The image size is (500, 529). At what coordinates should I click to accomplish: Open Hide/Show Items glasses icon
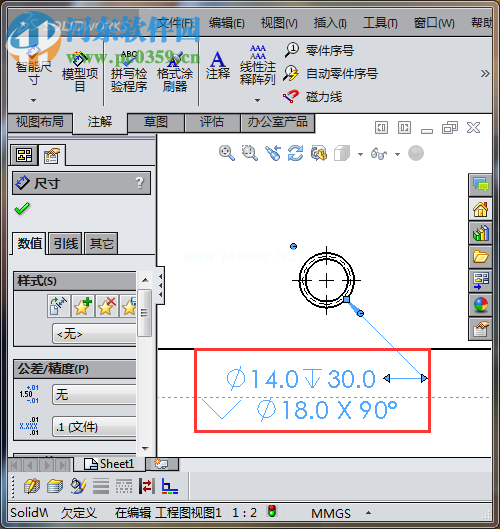(x=379, y=154)
